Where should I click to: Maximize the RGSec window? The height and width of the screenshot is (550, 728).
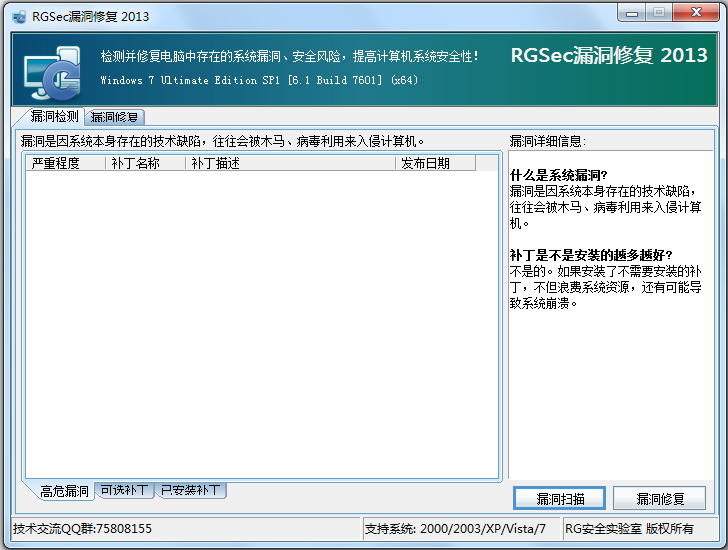658,13
